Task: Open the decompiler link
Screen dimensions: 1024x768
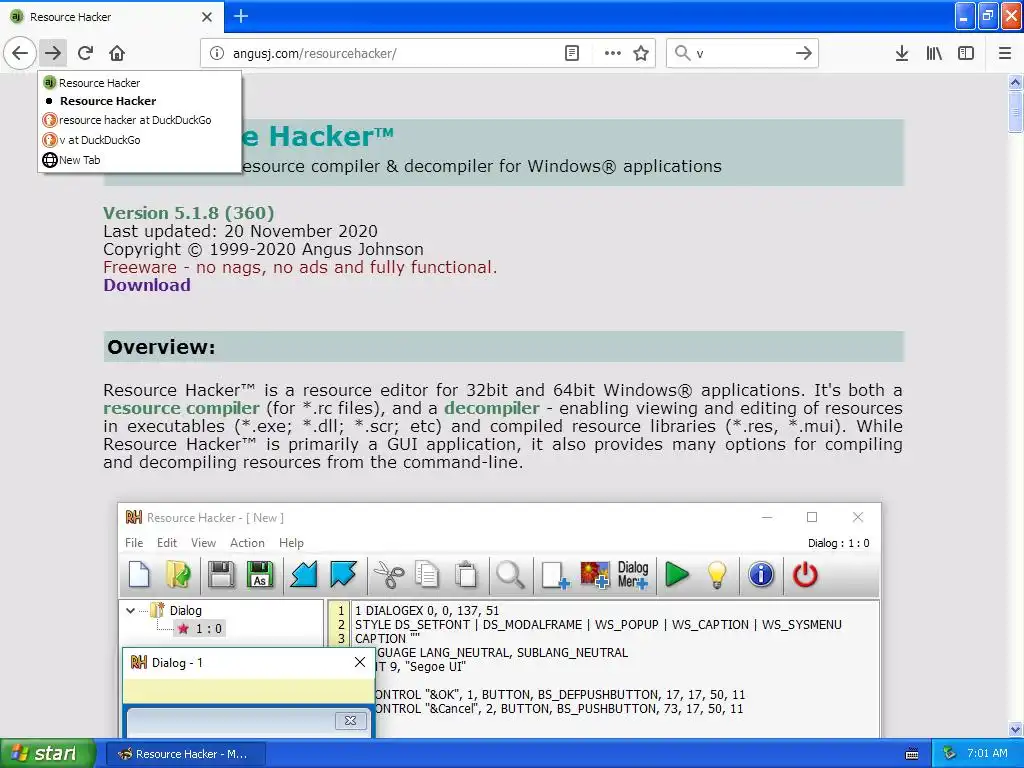Action: 492,408
